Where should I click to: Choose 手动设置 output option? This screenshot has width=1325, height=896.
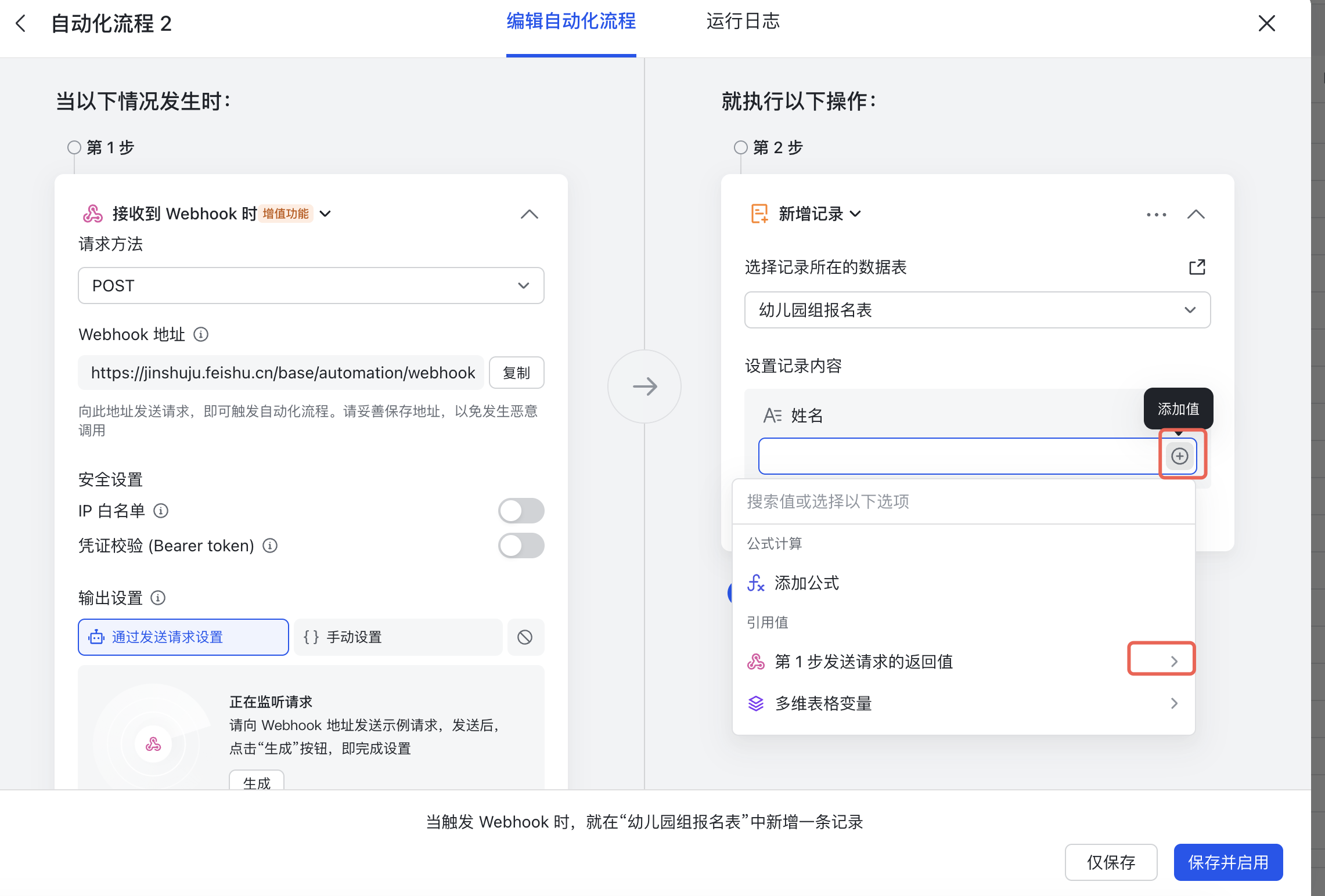coord(398,637)
